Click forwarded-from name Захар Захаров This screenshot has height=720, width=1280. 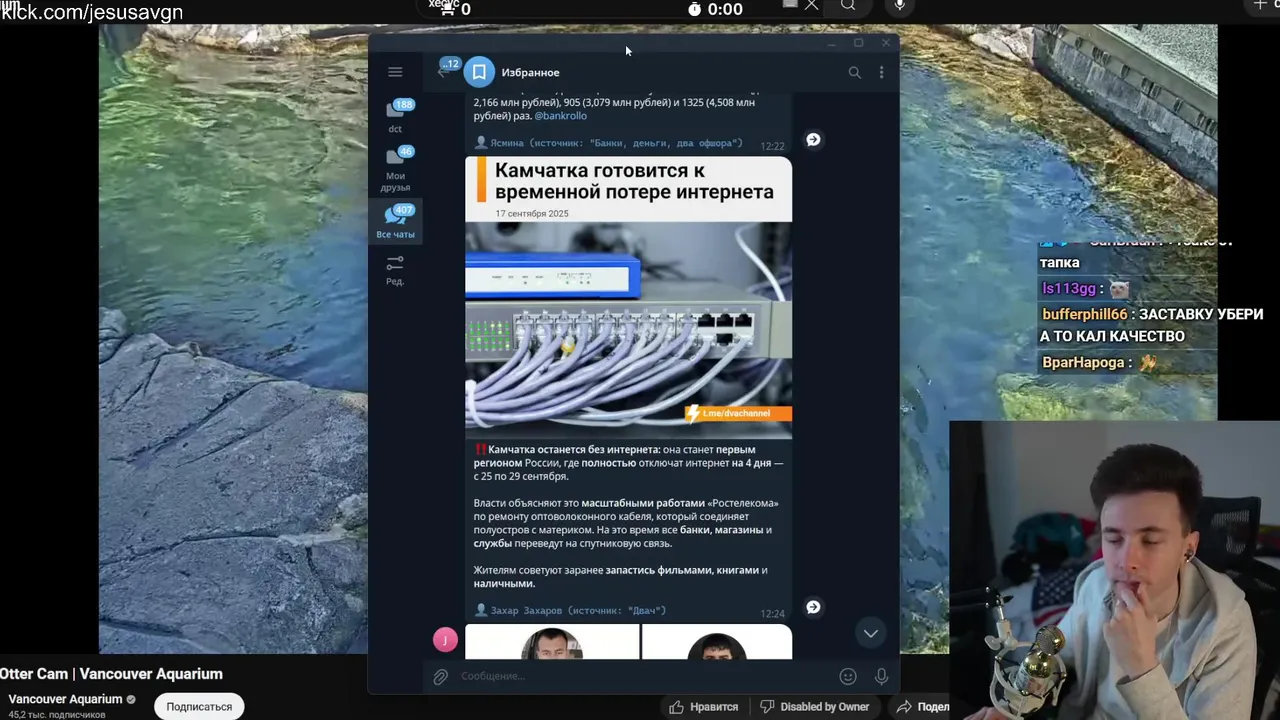527,610
